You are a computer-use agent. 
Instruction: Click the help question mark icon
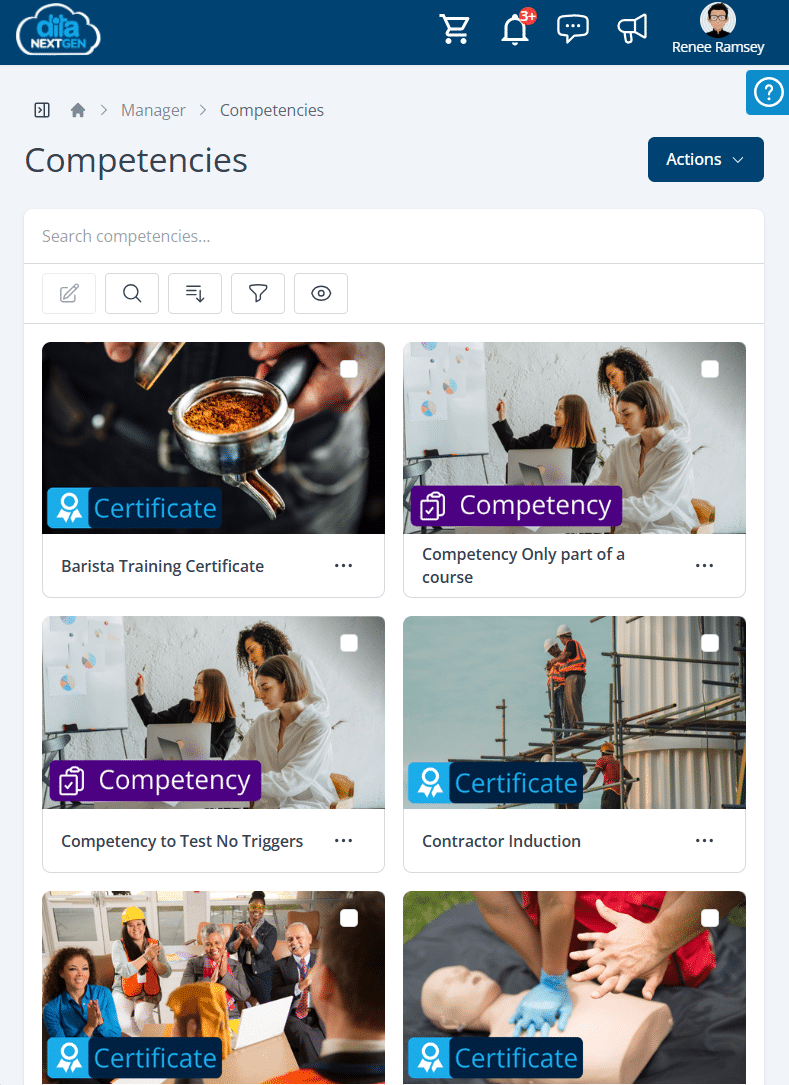click(768, 92)
